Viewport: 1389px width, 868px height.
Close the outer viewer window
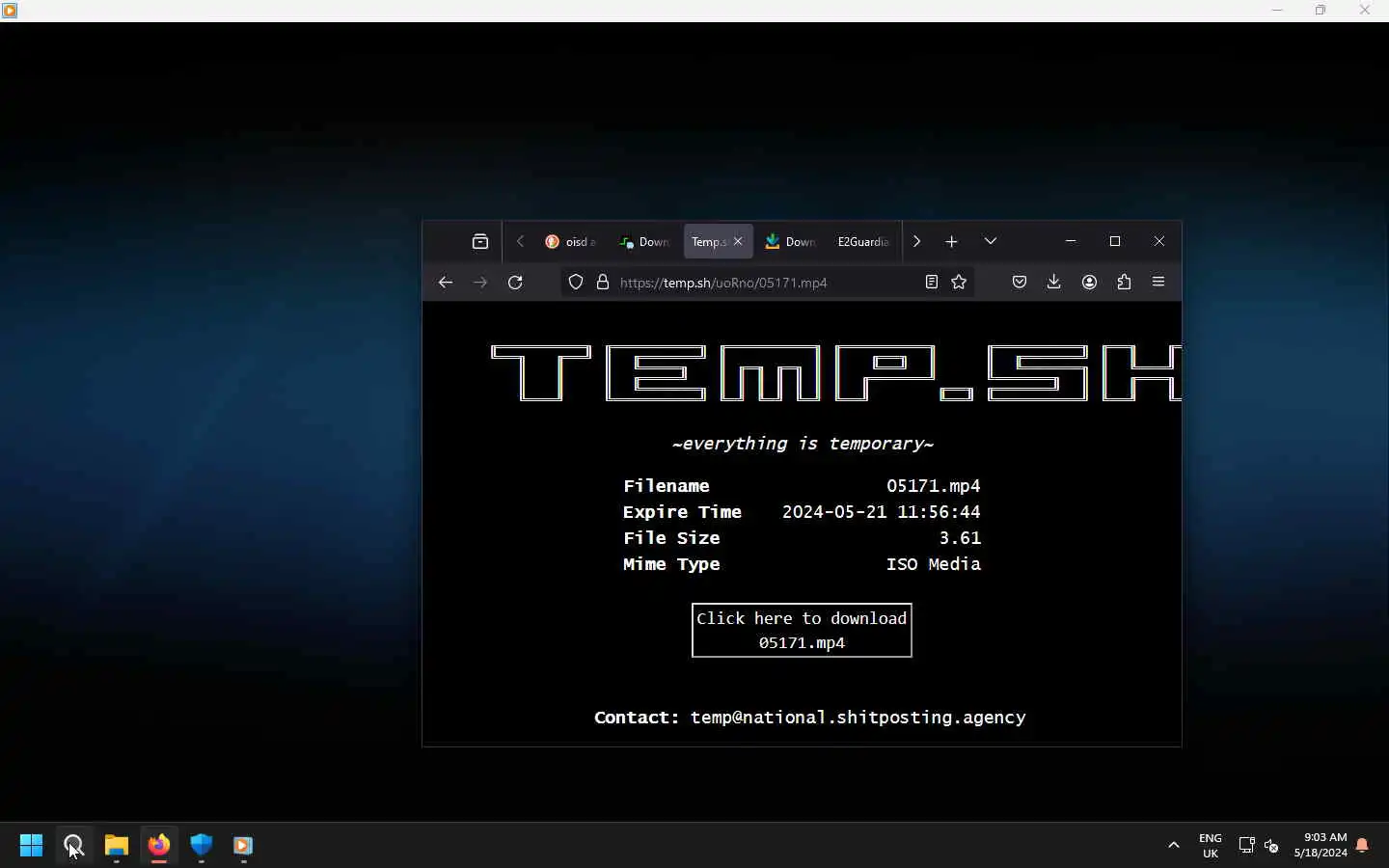1365,11
